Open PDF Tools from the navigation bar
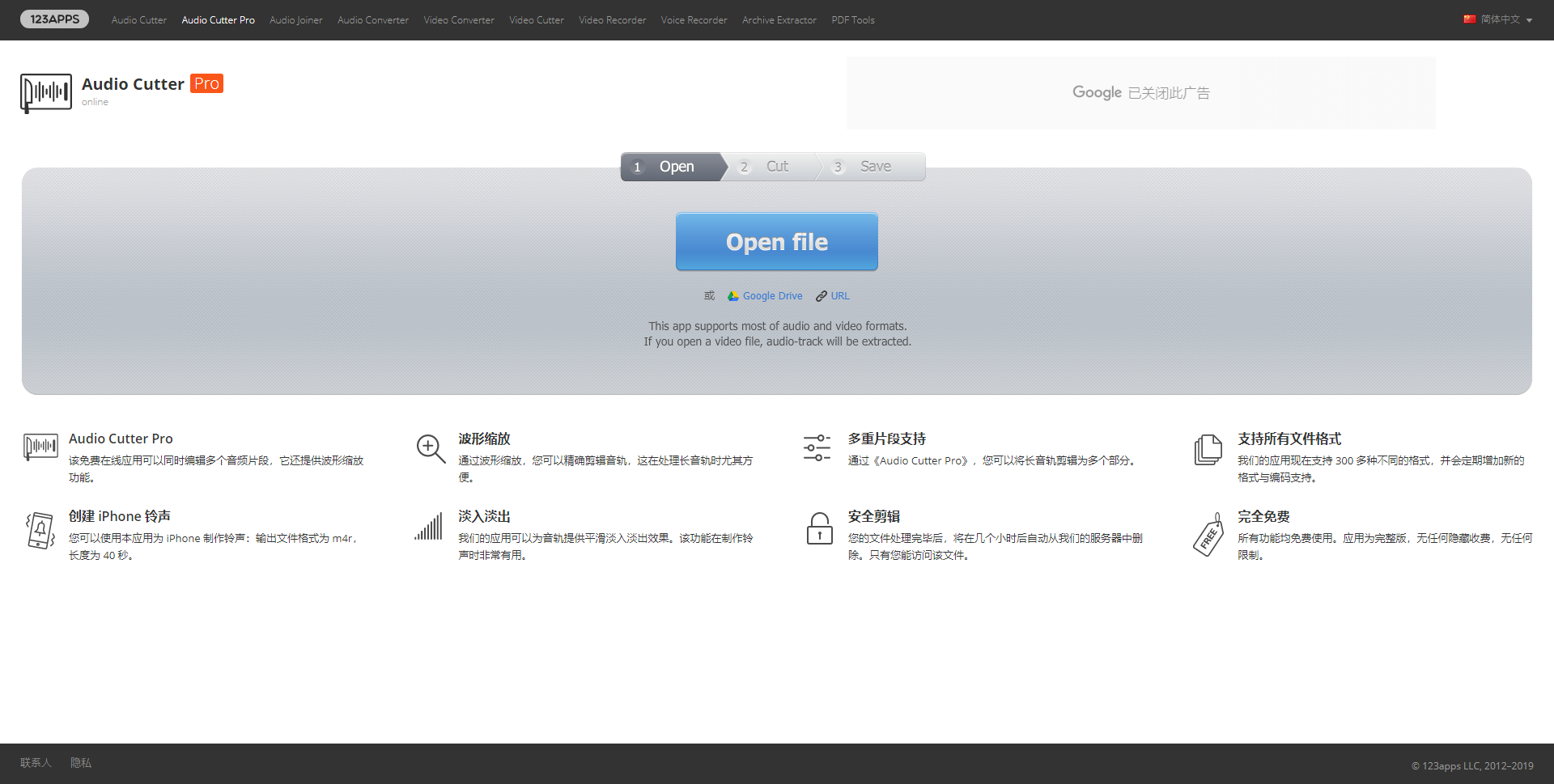 tap(853, 20)
